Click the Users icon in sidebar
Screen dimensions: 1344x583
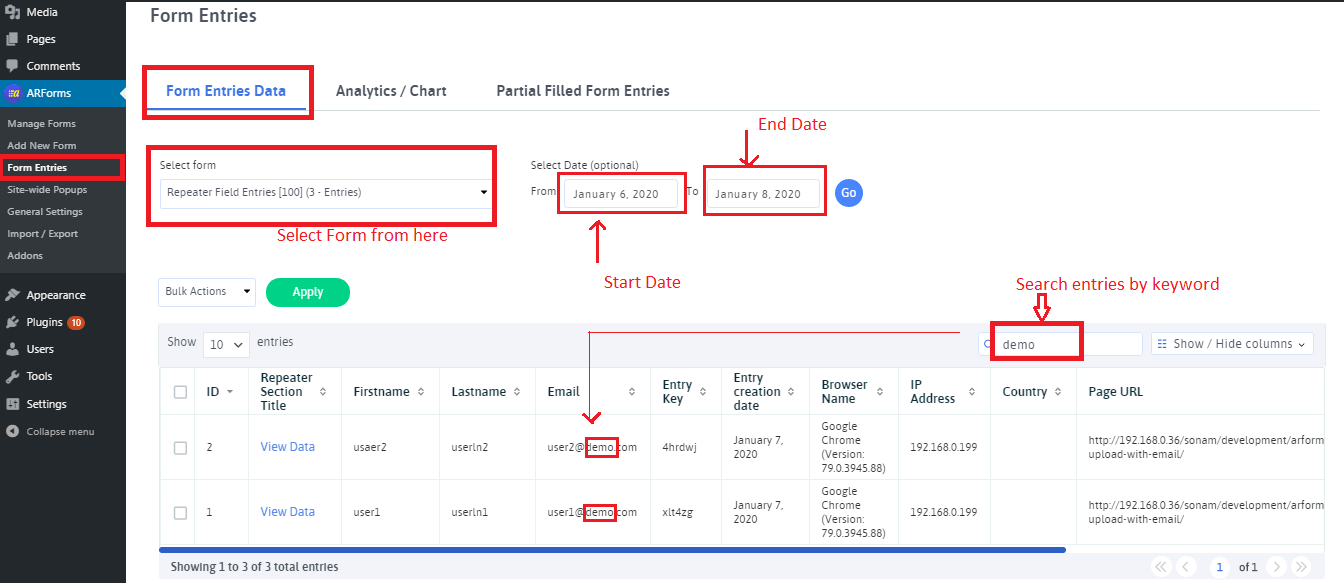12,349
